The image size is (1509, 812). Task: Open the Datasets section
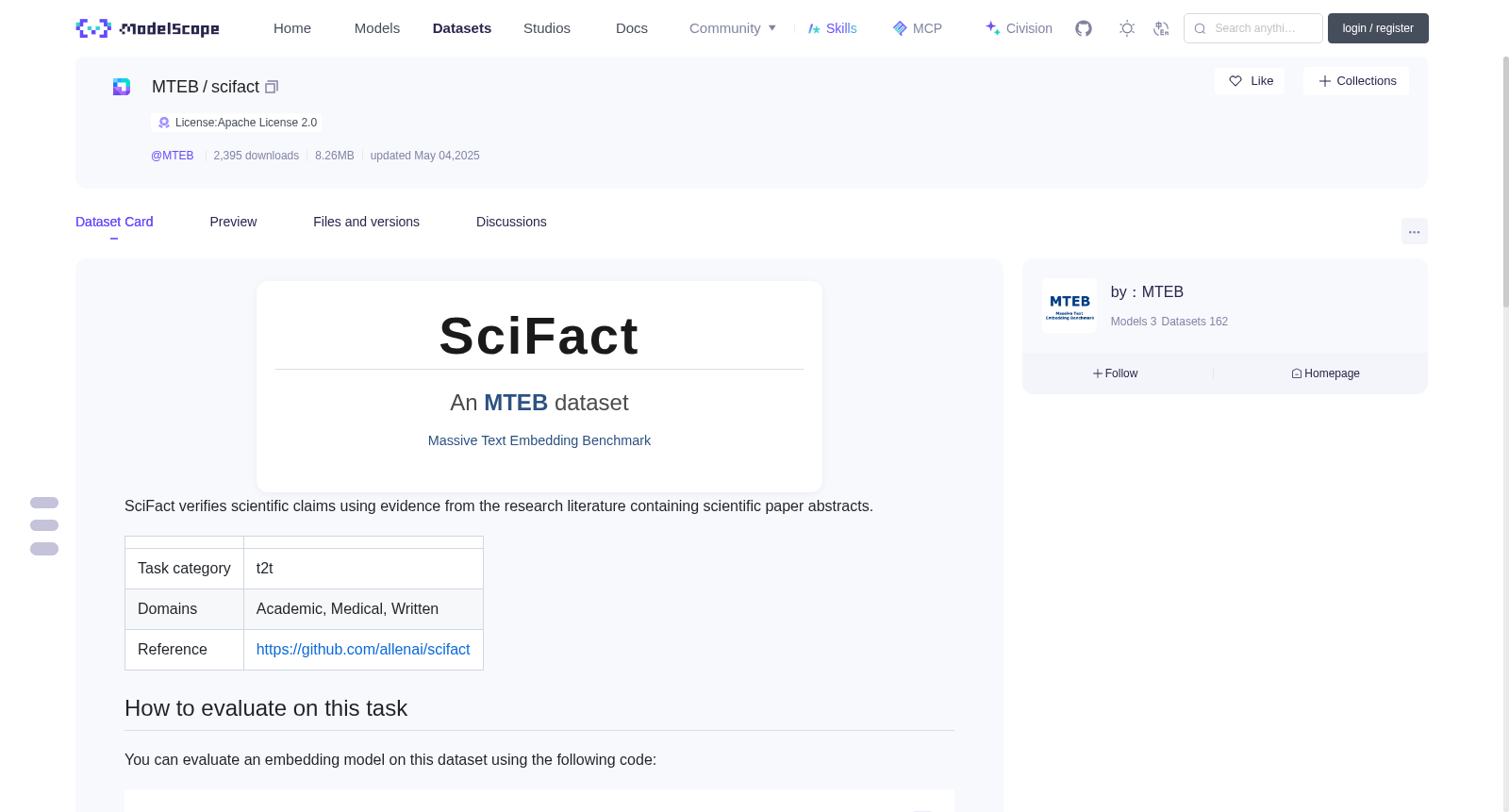(x=462, y=28)
